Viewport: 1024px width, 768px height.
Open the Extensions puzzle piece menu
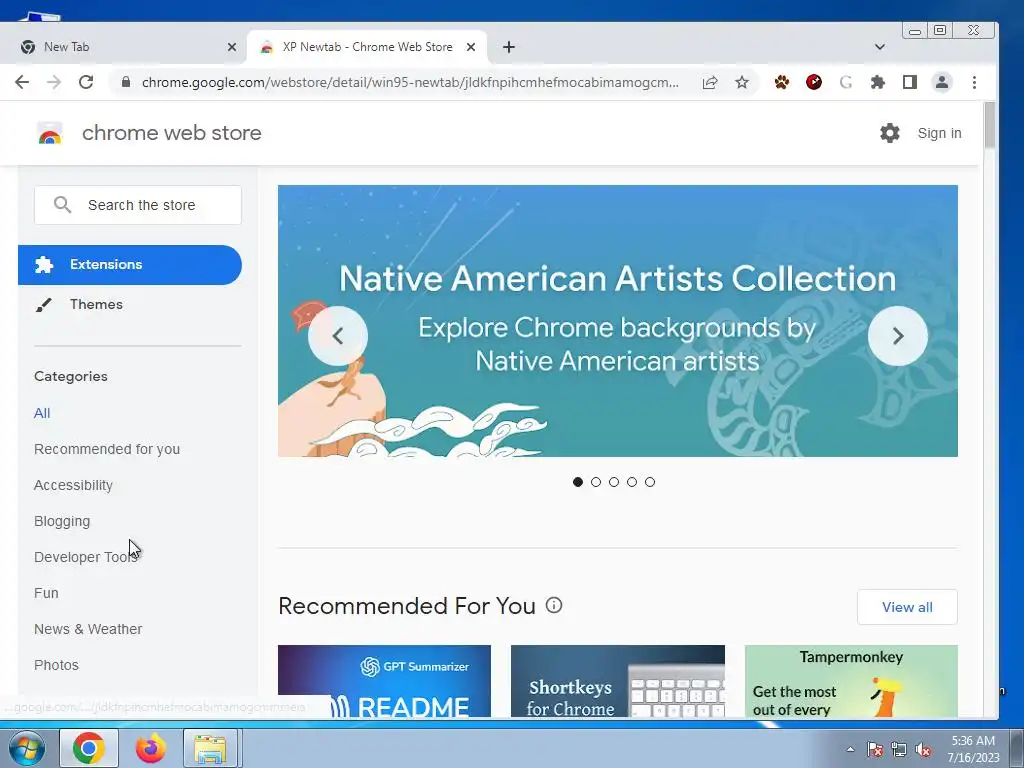point(878,82)
